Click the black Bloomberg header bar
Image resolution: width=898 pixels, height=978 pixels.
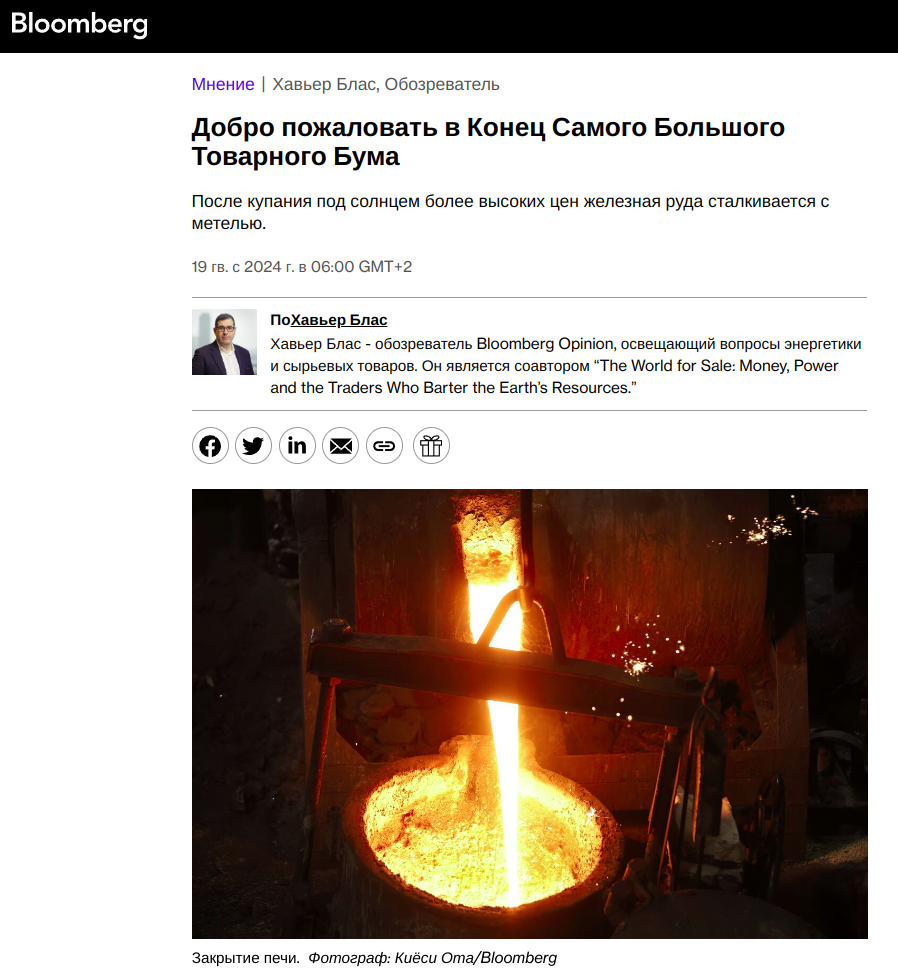pos(449,26)
